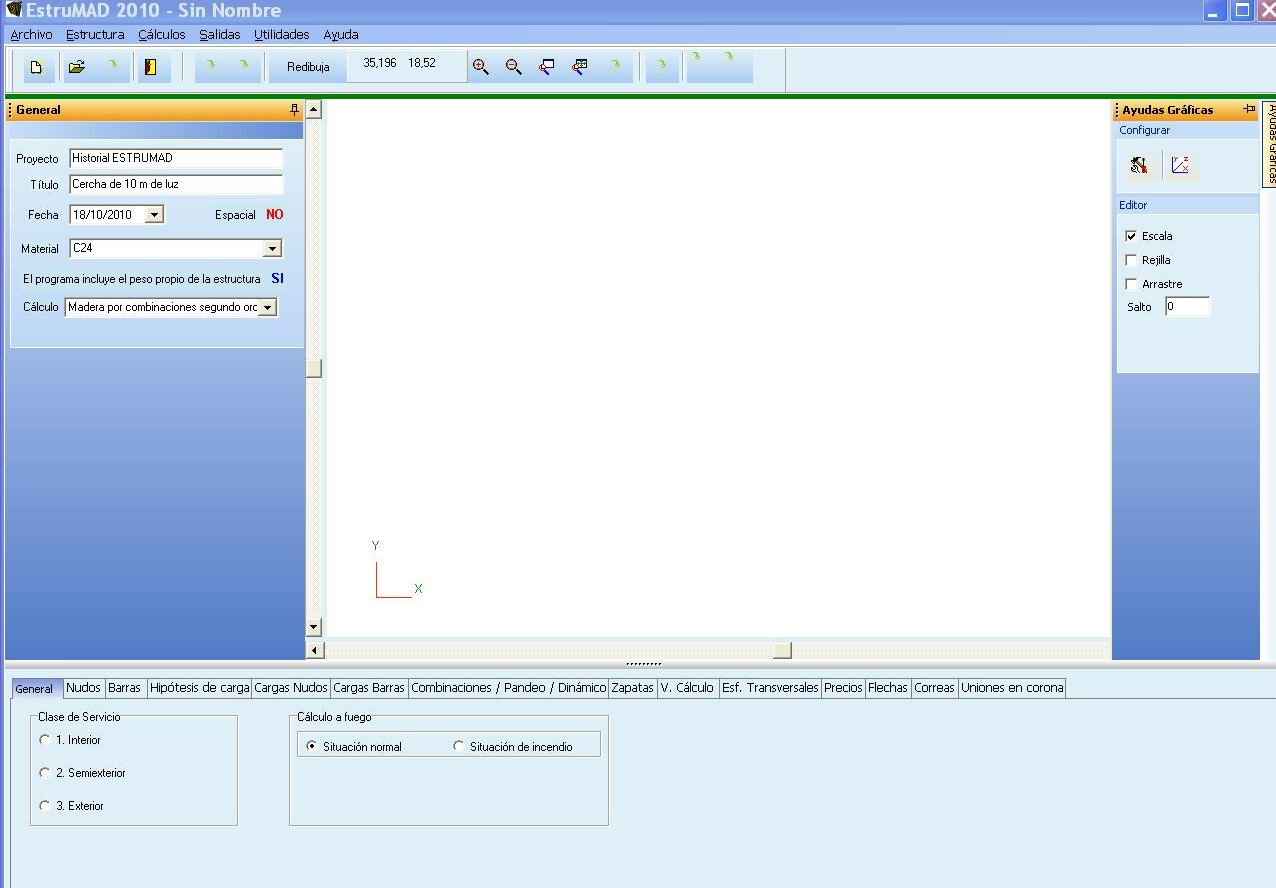
Task: Expand the Cálculo combo box
Action: point(267,308)
